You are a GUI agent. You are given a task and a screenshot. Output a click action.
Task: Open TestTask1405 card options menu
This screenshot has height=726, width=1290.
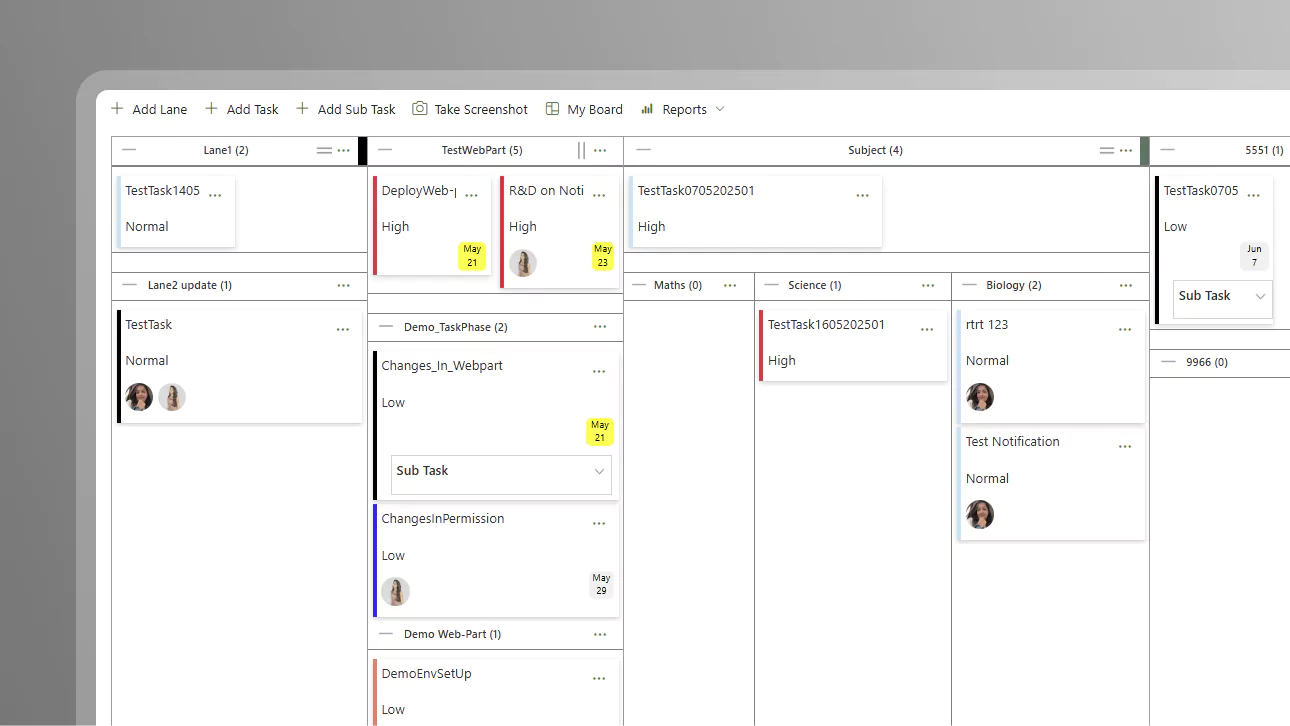pos(215,195)
